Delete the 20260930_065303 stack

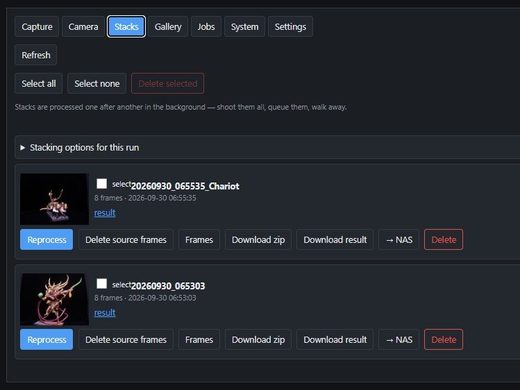coord(444,340)
